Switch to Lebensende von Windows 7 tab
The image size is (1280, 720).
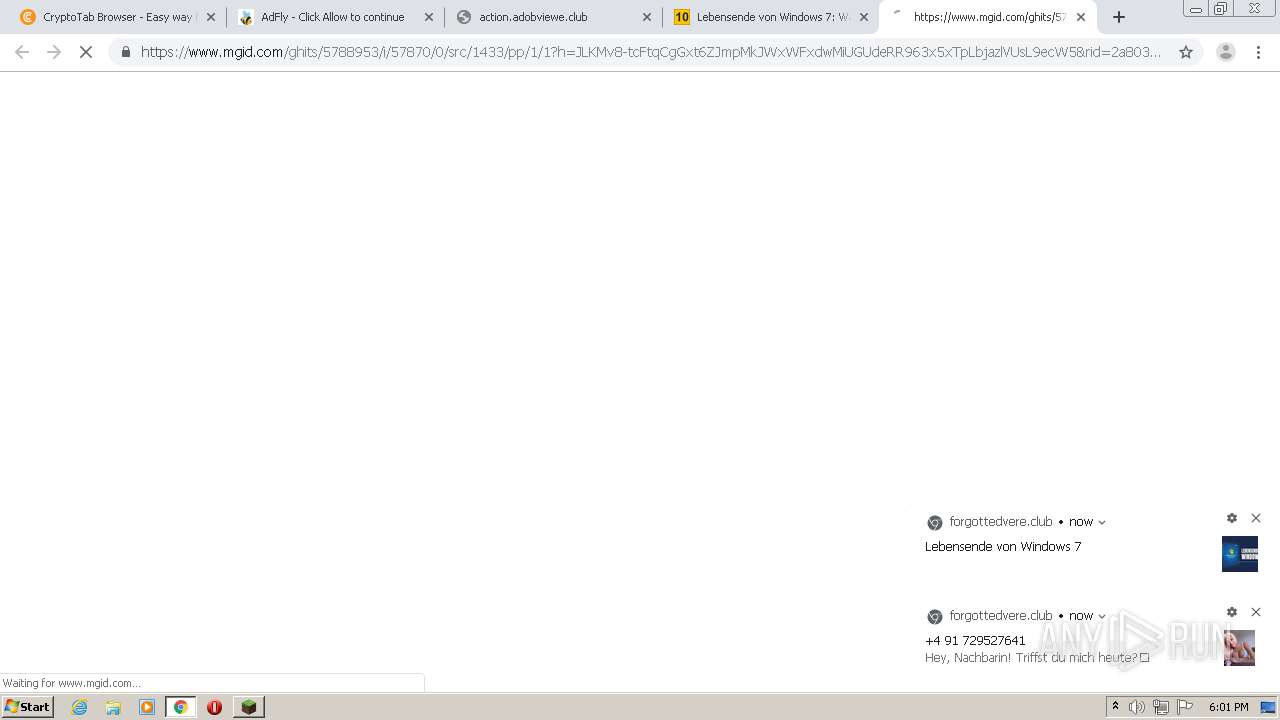[770, 17]
